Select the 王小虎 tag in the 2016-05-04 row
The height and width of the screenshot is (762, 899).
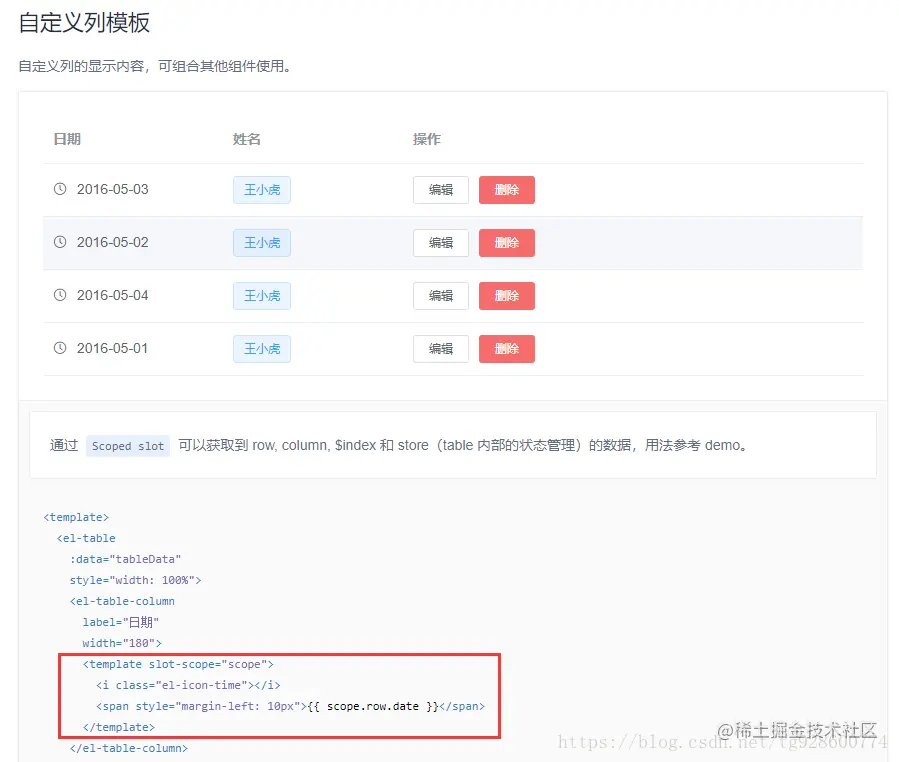262,296
